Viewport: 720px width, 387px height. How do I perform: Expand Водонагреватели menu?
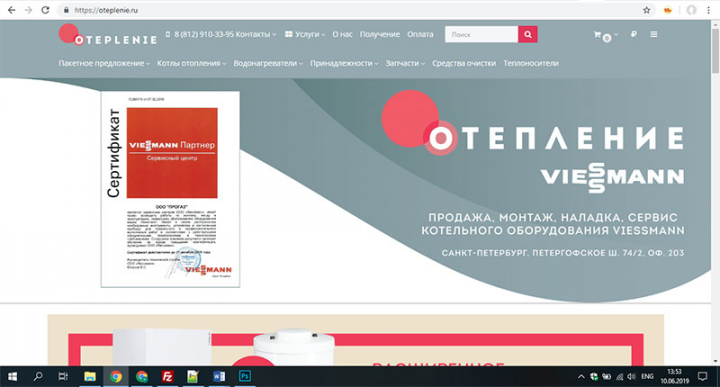click(x=268, y=63)
